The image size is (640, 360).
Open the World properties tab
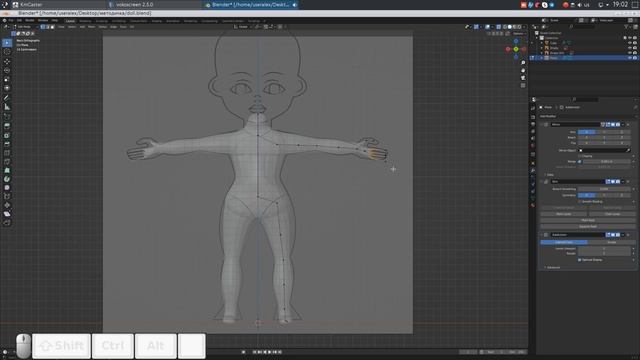533,145
